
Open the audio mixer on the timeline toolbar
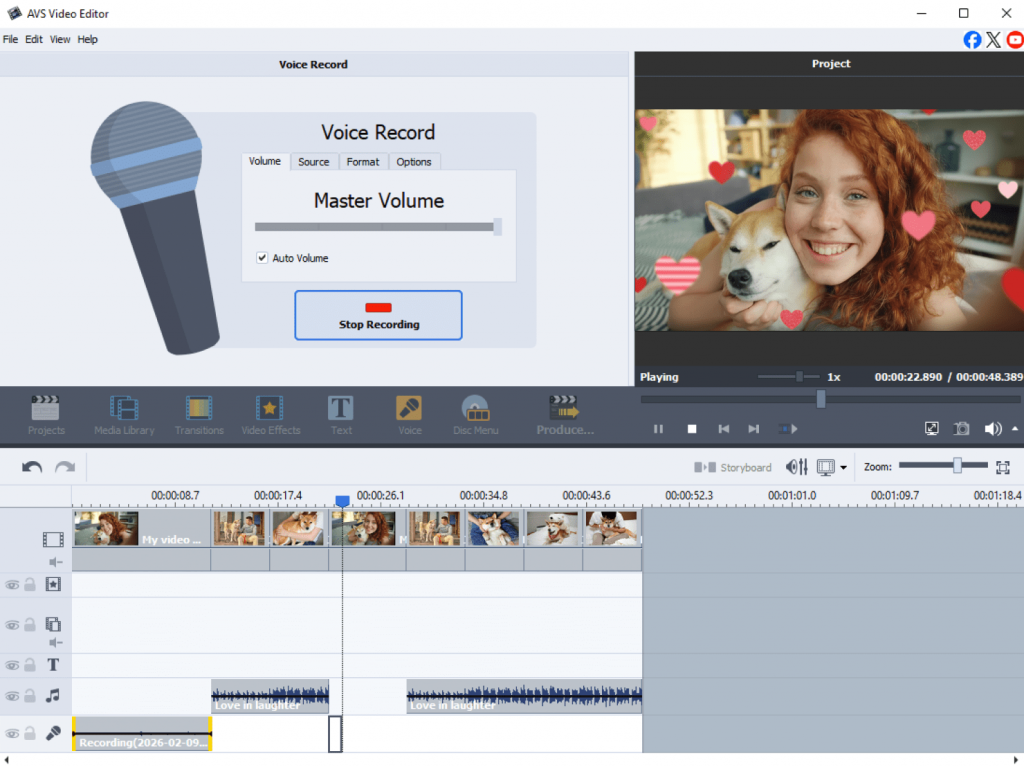[x=797, y=467]
